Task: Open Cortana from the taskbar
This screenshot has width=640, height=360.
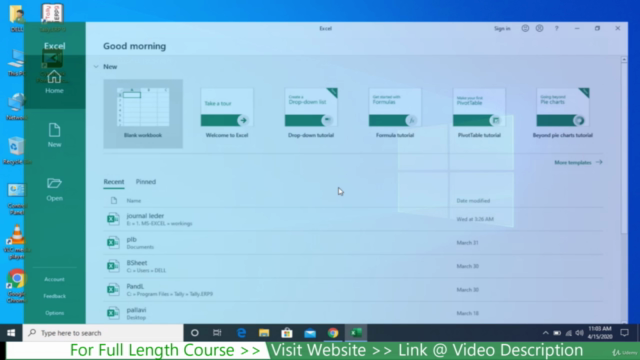Action: (x=195, y=333)
